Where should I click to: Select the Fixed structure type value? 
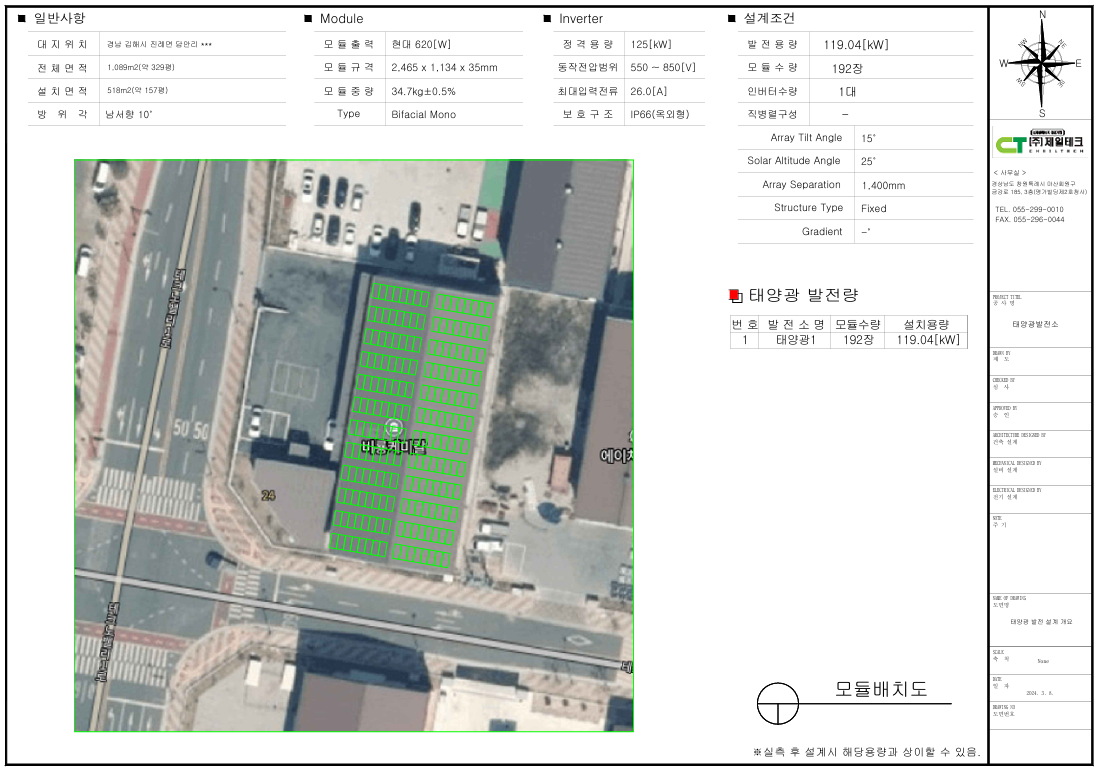pos(873,208)
